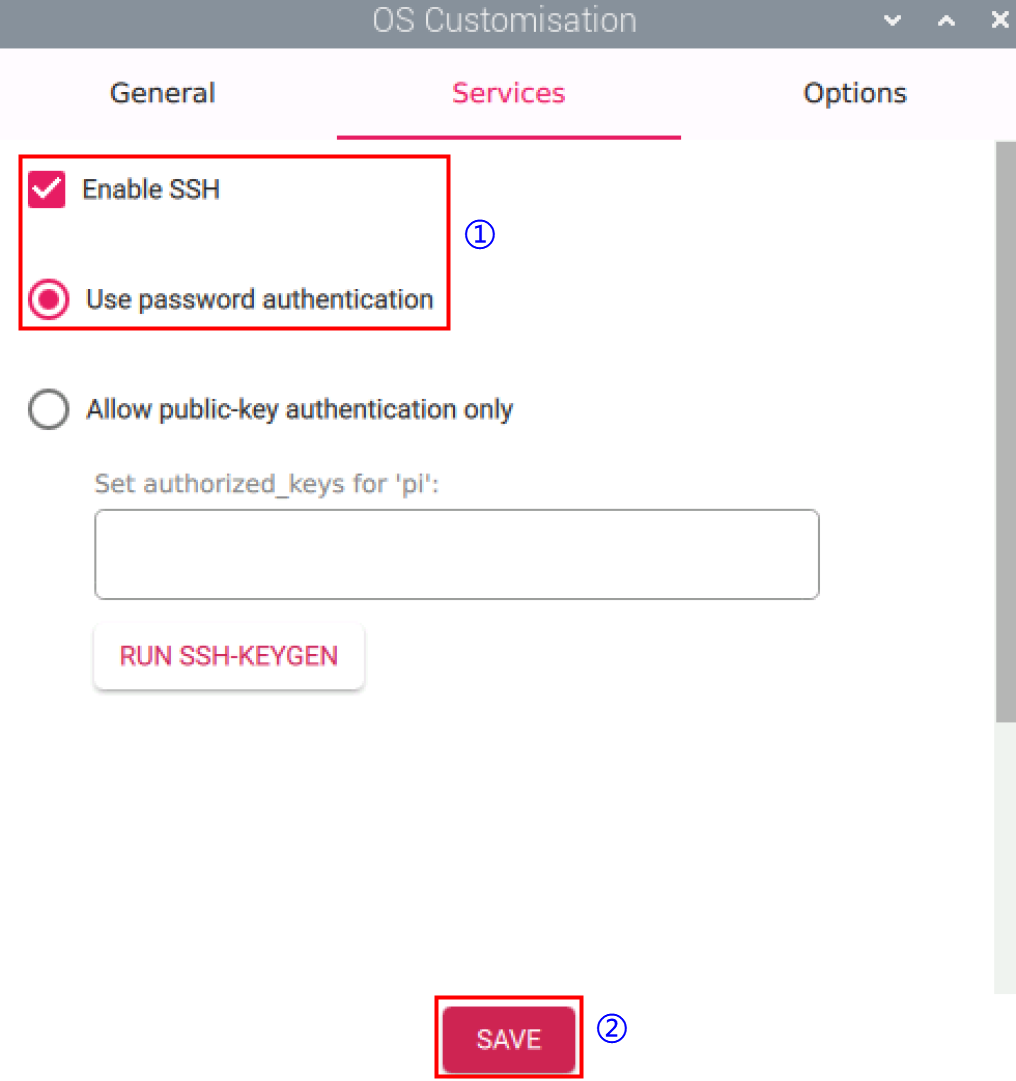The width and height of the screenshot is (1016, 1081).
Task: Select the Use password authentication radio button
Action: coord(49,299)
